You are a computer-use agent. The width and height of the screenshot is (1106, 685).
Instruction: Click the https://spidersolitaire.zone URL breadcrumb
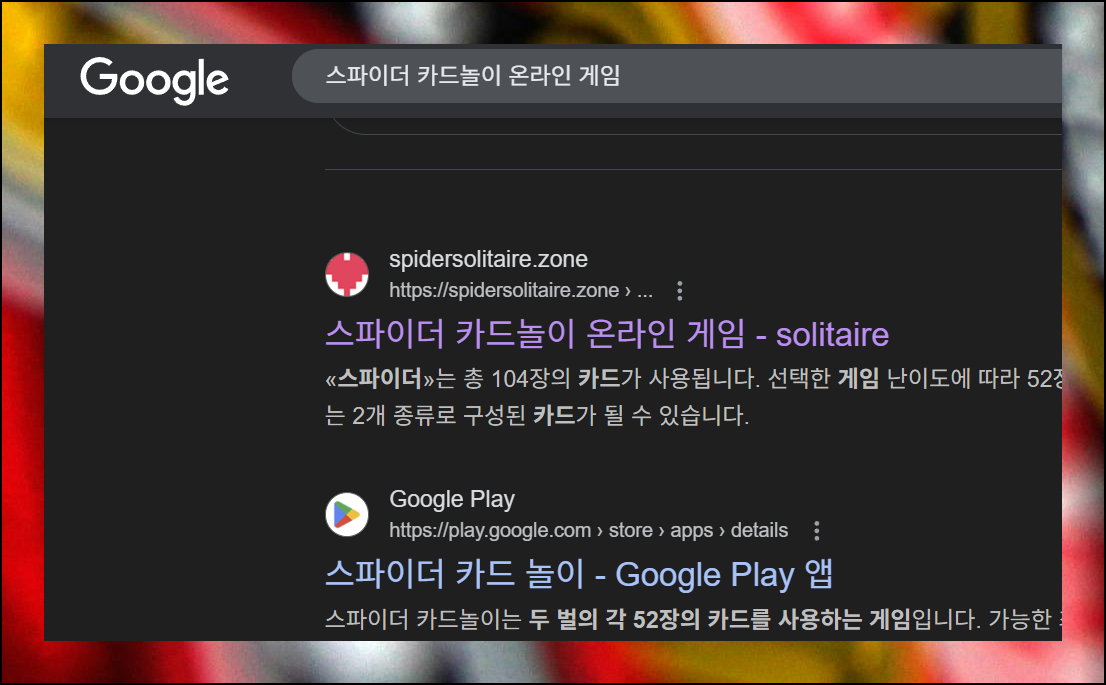(521, 291)
